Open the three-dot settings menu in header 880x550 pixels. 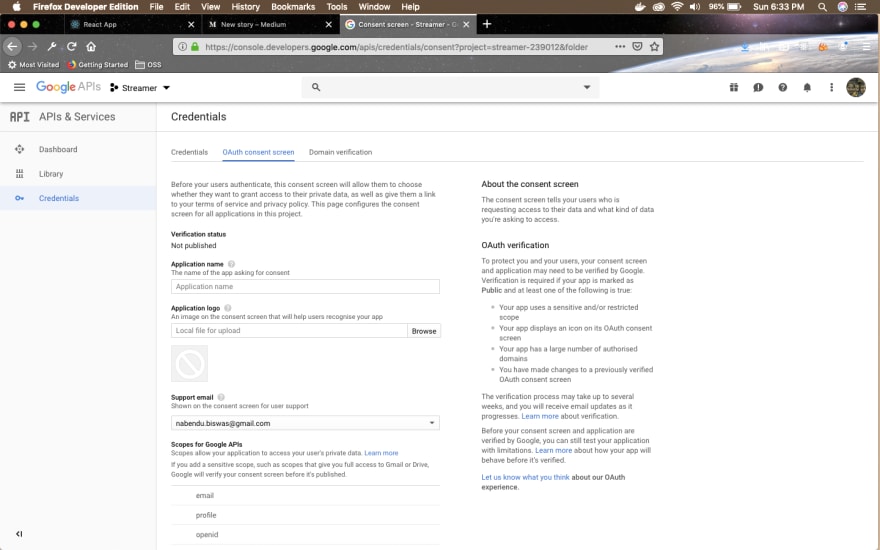(831, 87)
